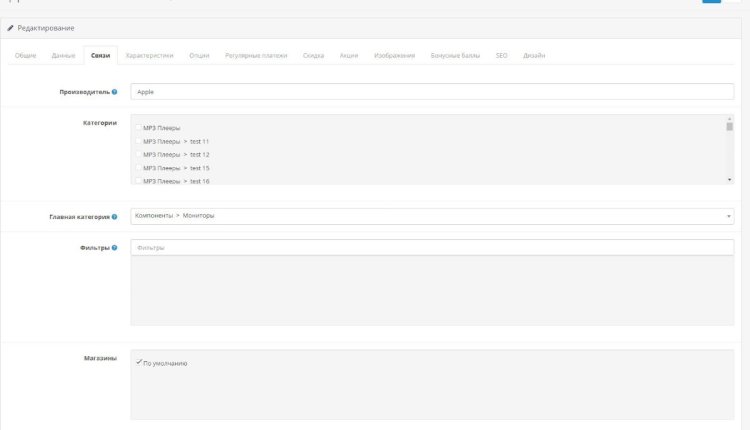Open the Характеристики tab
750x430 pixels.
tap(156, 55)
